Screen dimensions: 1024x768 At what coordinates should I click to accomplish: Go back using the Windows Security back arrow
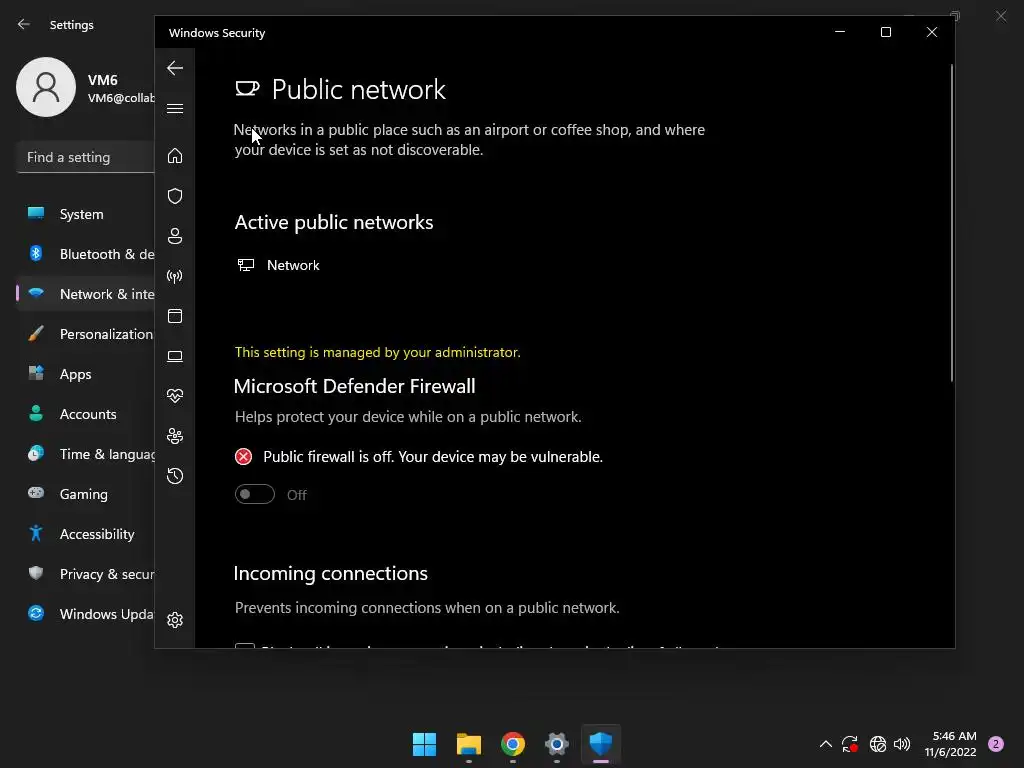pos(174,68)
